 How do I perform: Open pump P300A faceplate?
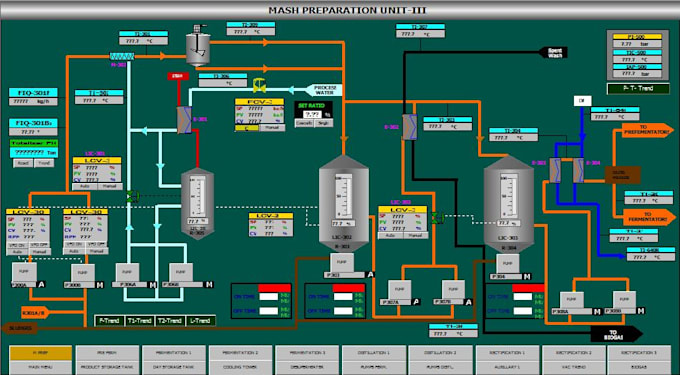24,272
